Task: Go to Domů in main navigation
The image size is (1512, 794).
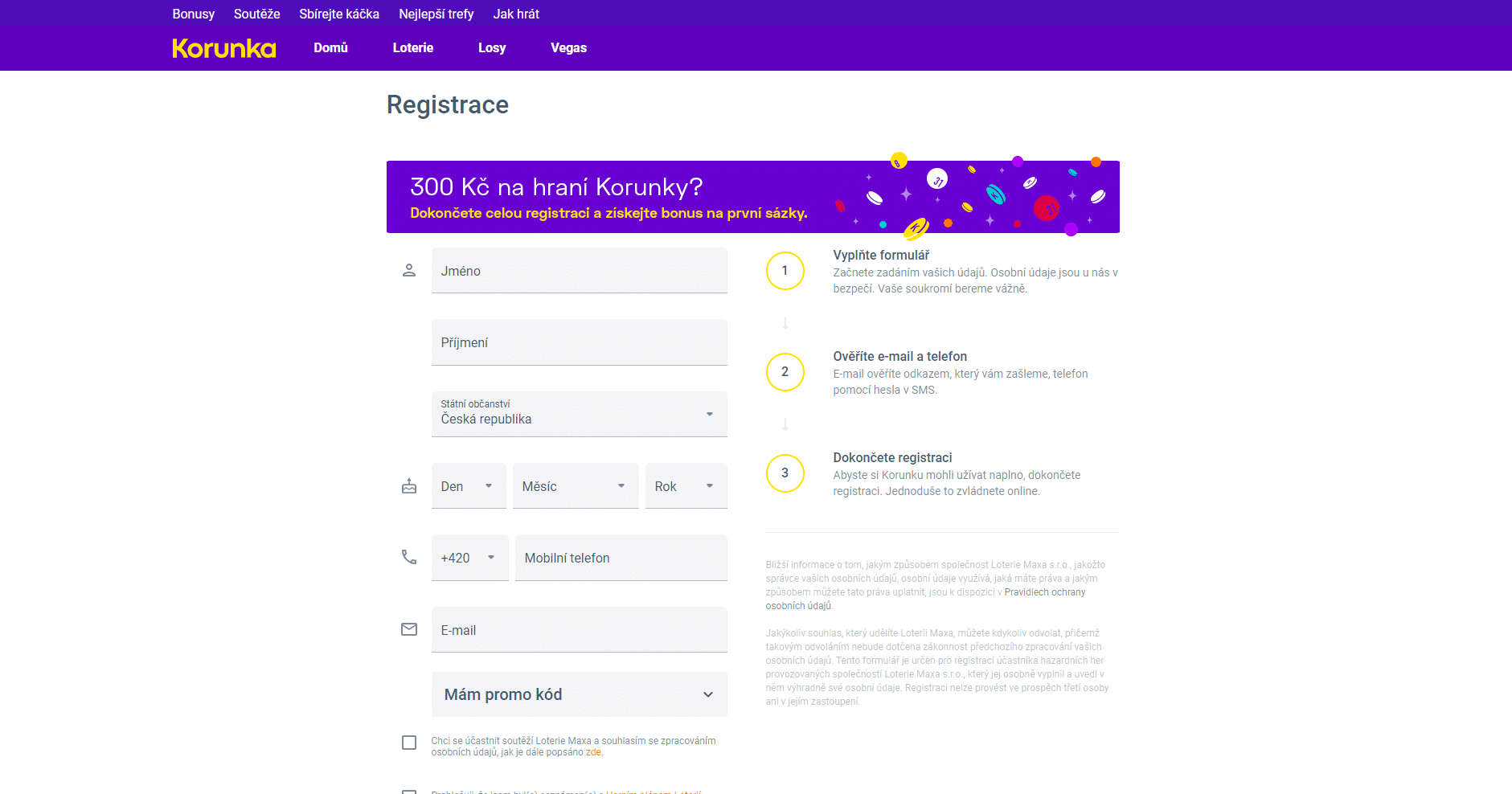Action: [x=330, y=47]
